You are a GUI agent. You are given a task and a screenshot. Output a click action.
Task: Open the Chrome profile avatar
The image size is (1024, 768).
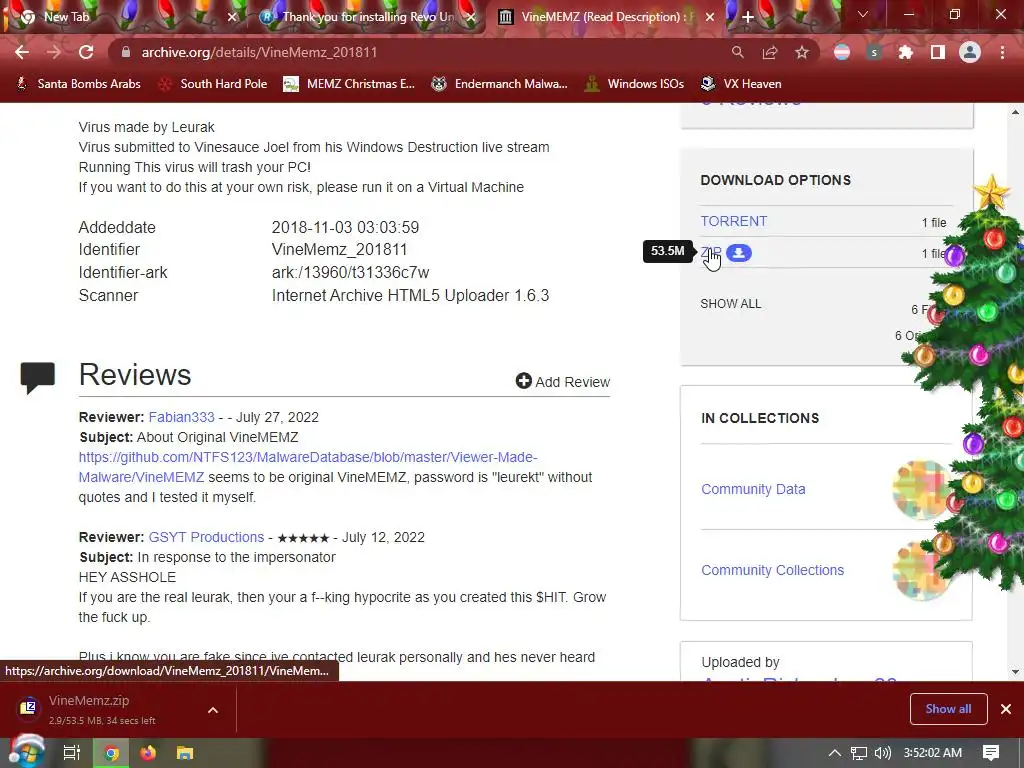(x=970, y=52)
